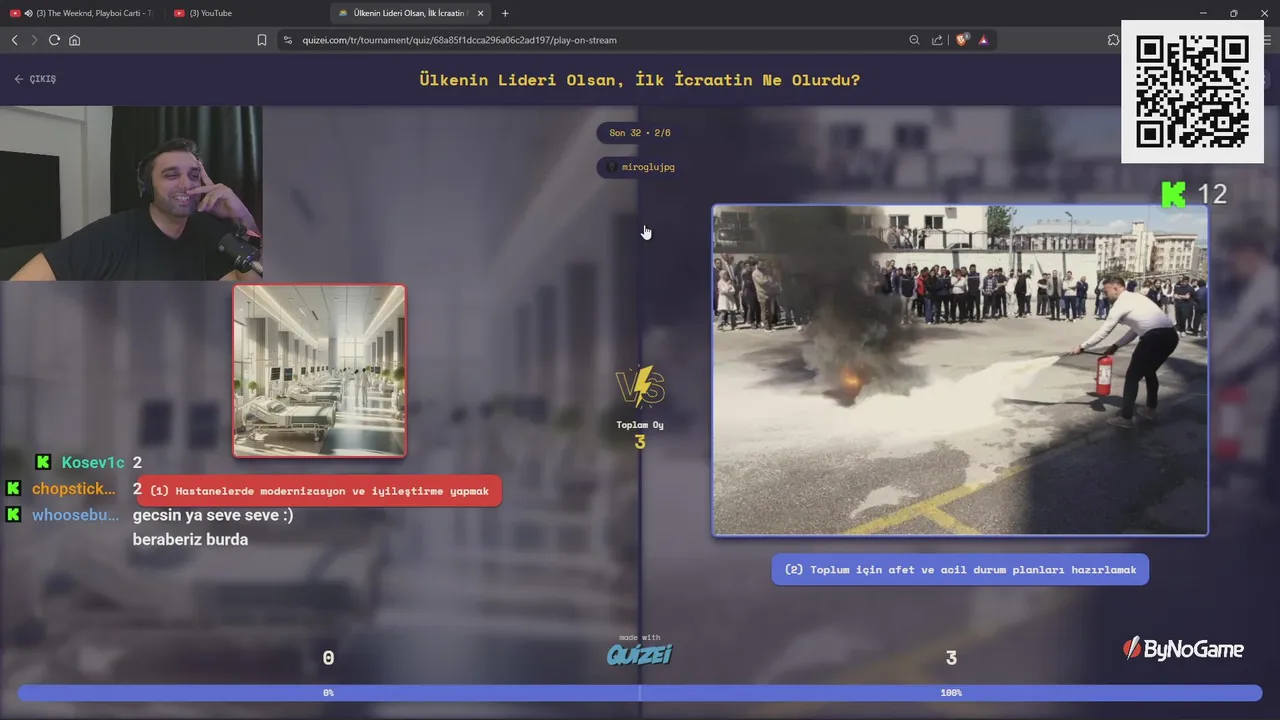Click the chat message gecsin ya seve seve
Viewport: 1280px width, 720px height.
coord(213,515)
